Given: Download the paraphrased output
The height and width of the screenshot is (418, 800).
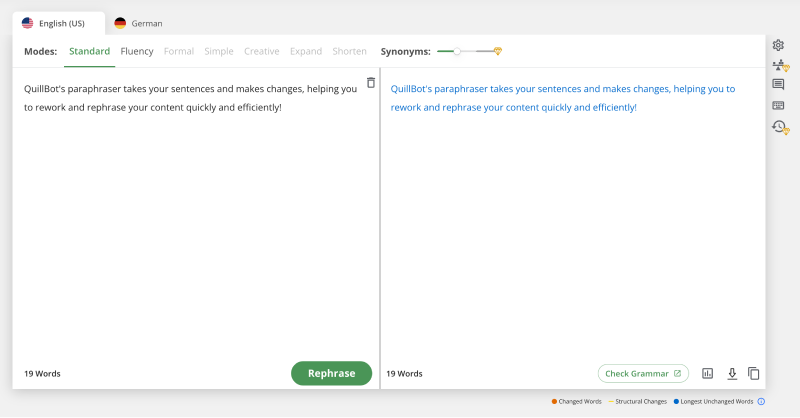Looking at the screenshot, I should (732, 373).
